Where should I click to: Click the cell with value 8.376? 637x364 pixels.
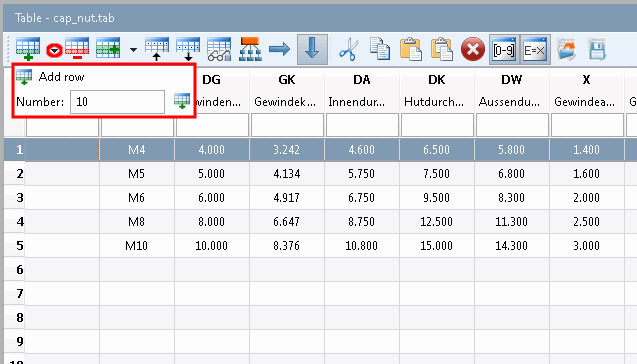click(x=287, y=246)
